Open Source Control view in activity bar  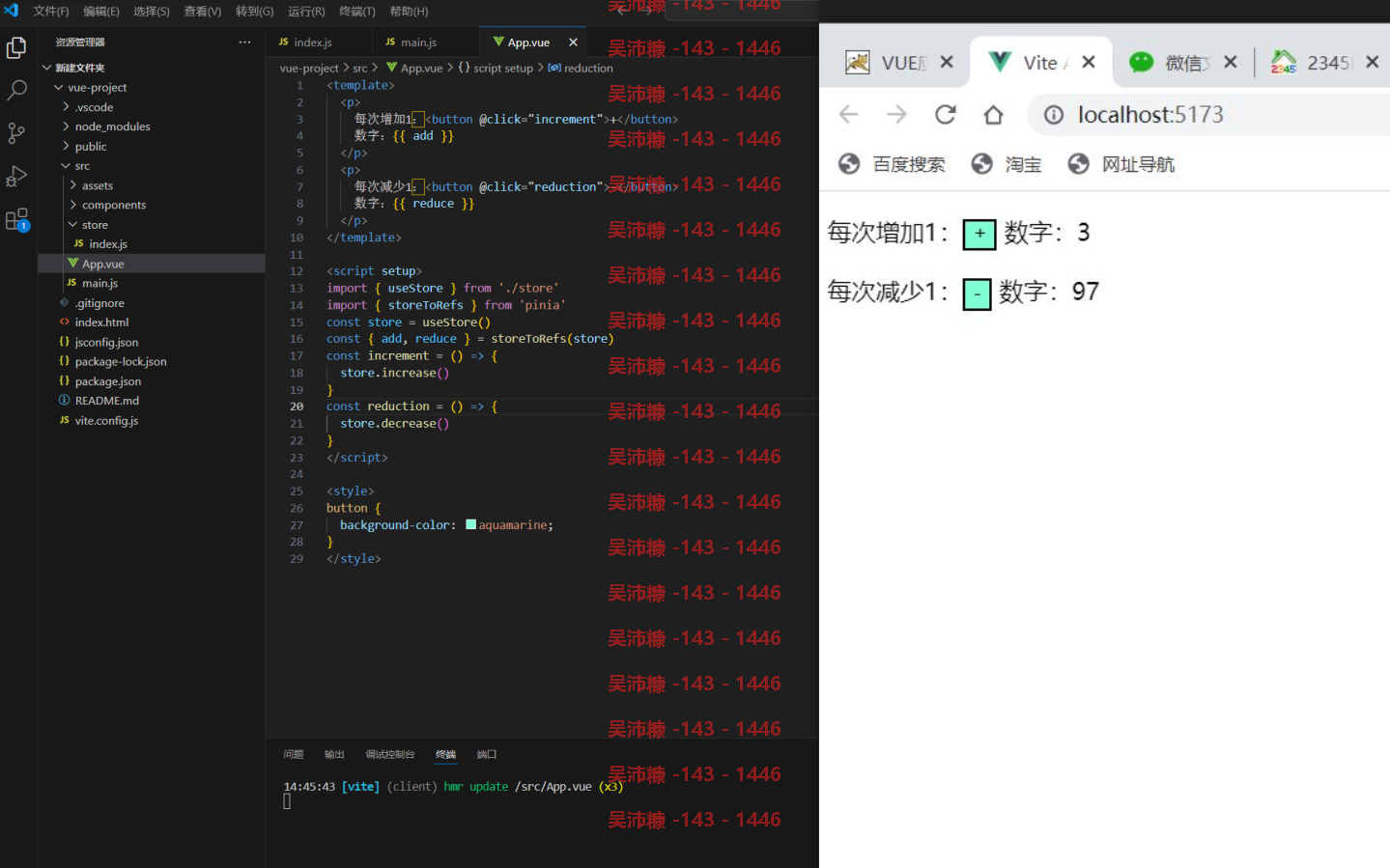(16, 133)
